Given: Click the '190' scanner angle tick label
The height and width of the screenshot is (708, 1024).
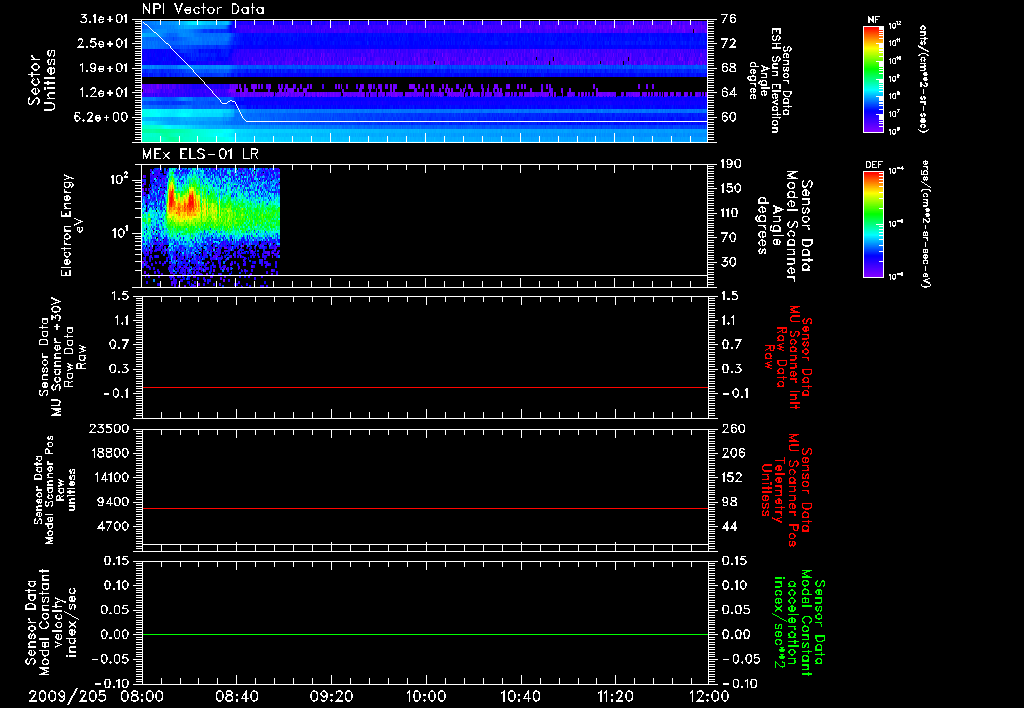Looking at the screenshot, I should point(731,164).
